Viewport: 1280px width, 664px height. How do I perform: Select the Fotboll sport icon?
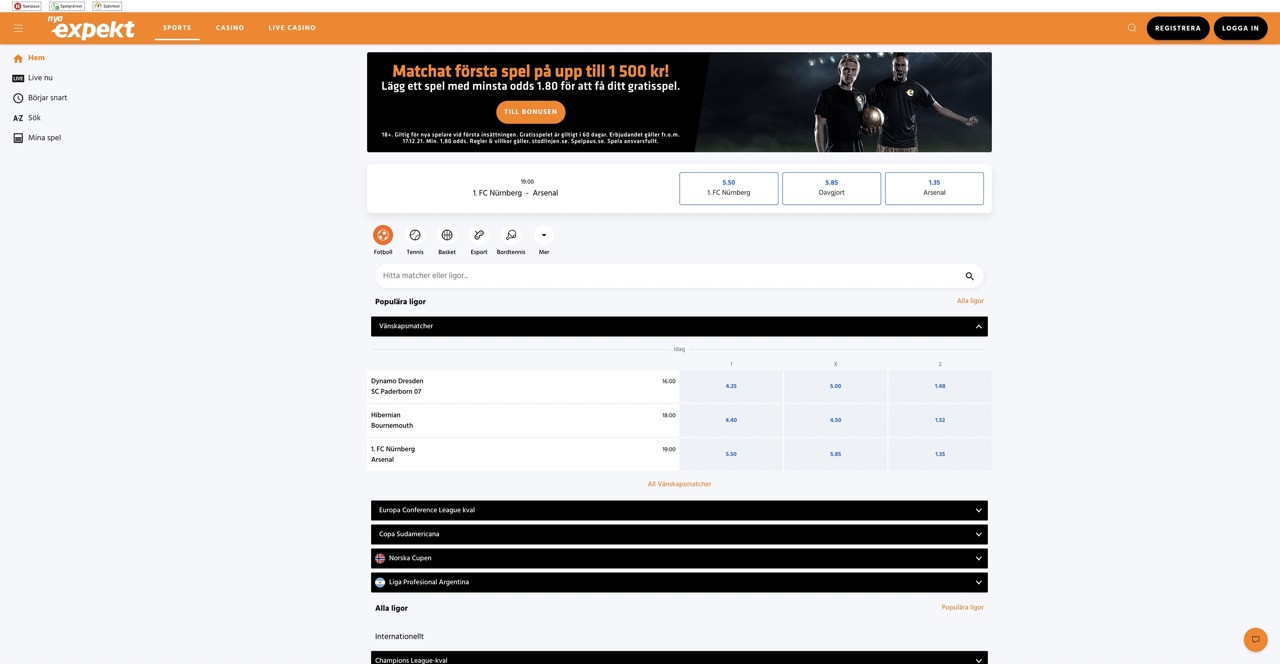tap(383, 235)
